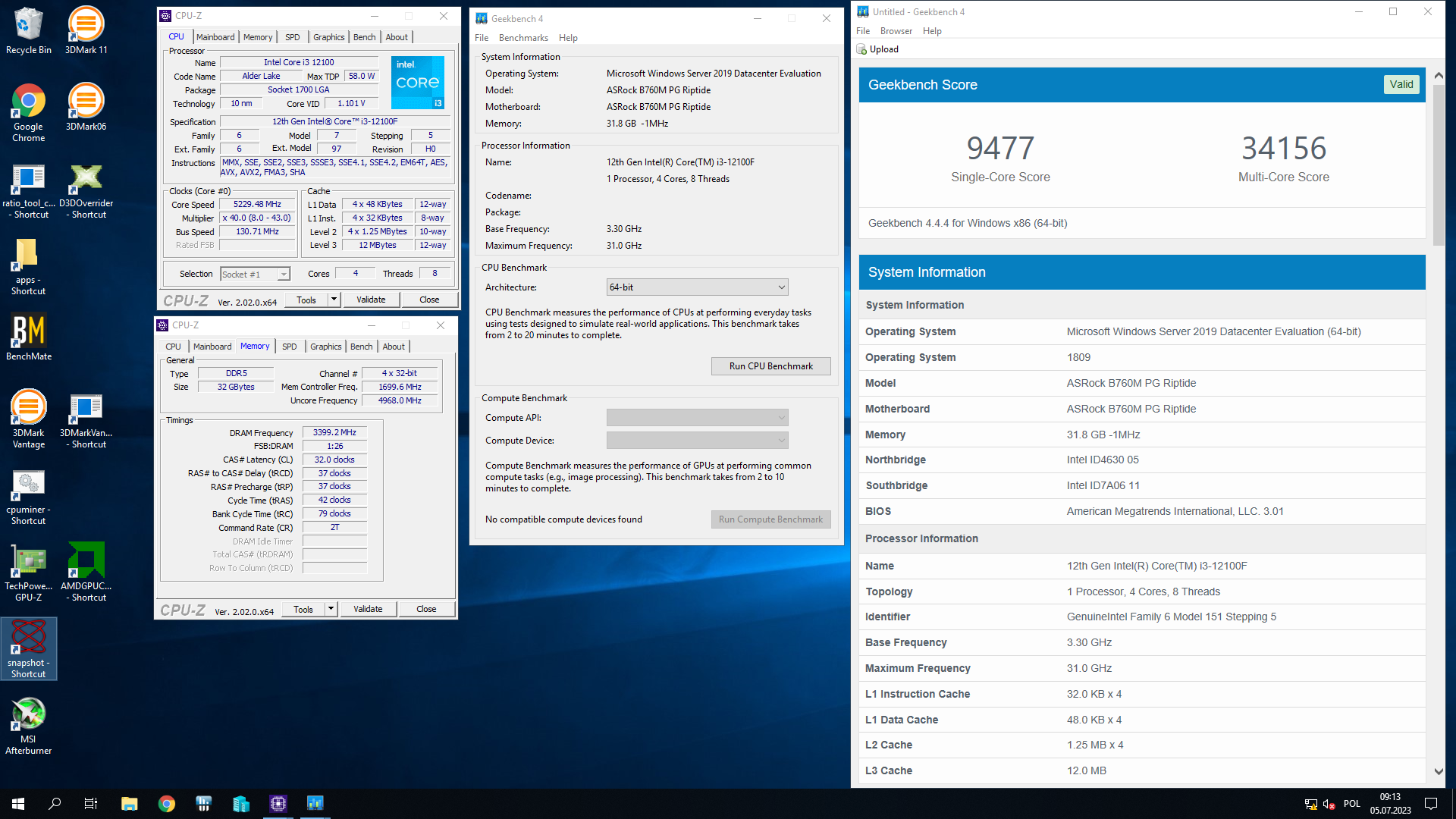Launch MSI Afterburner desktop icon
The image size is (1456, 819).
tap(28, 726)
